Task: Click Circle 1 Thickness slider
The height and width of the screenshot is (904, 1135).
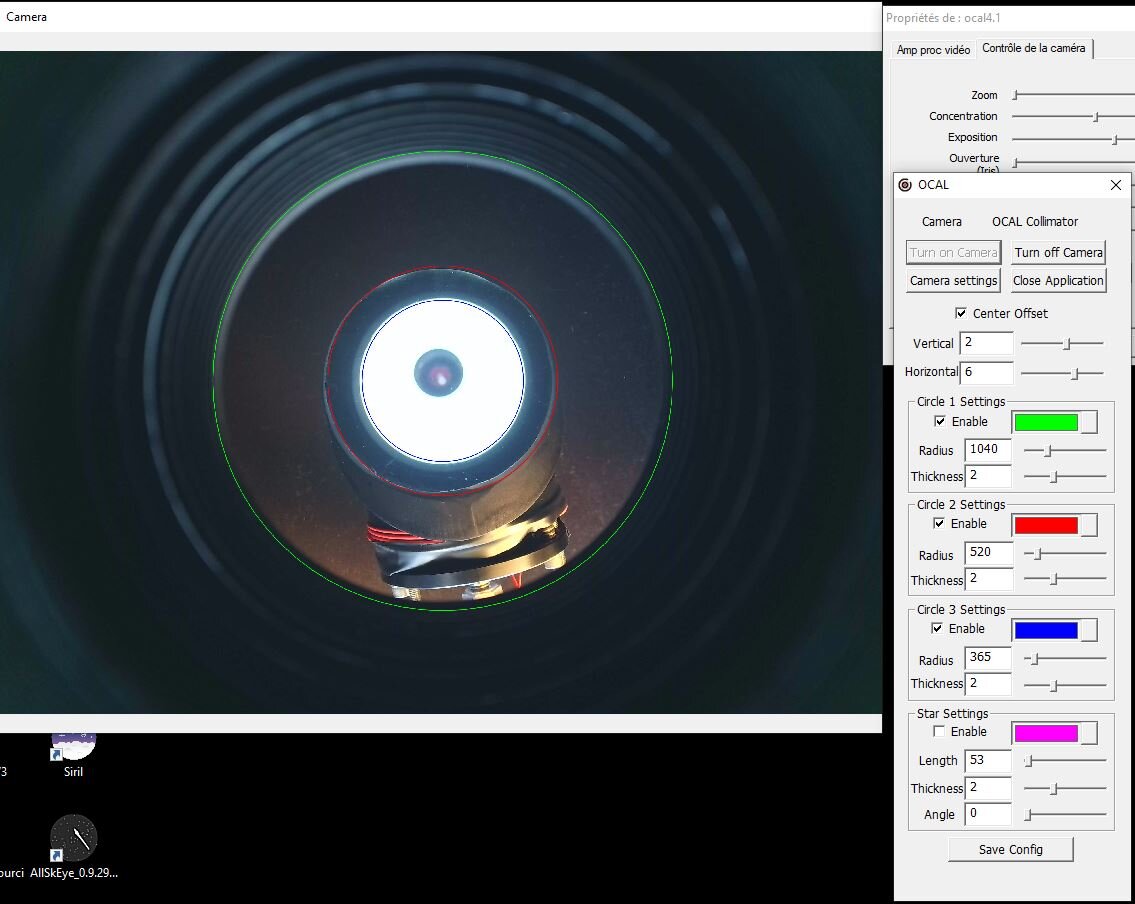Action: point(1065,477)
